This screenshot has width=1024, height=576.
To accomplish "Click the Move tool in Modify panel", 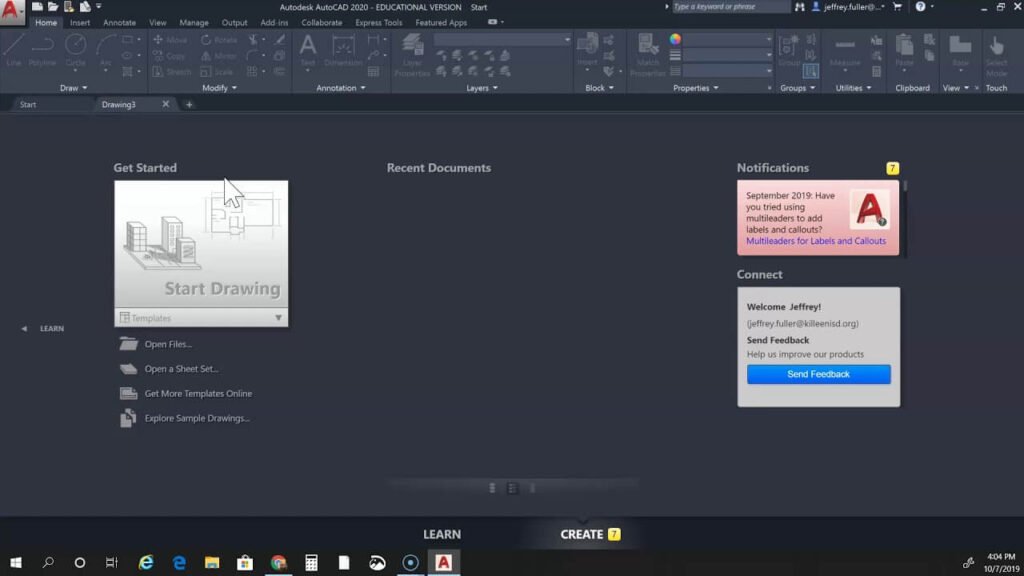I will tap(170, 40).
